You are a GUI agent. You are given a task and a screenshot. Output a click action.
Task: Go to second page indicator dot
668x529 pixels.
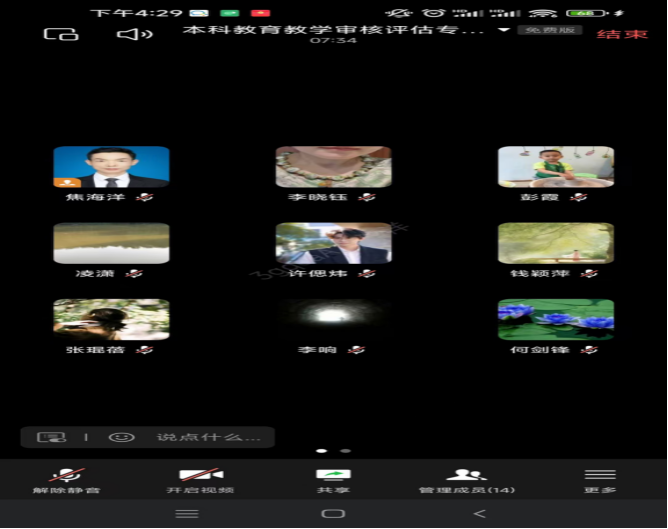click(x=346, y=451)
